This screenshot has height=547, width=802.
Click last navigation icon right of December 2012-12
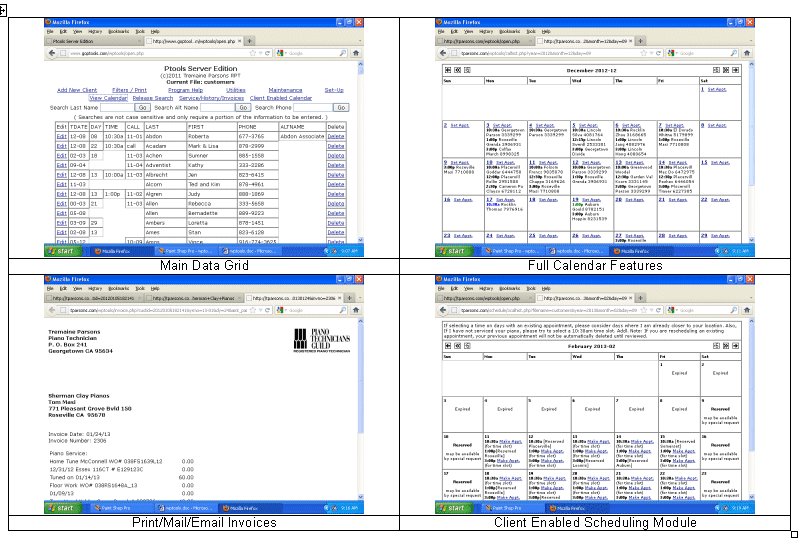tap(738, 71)
